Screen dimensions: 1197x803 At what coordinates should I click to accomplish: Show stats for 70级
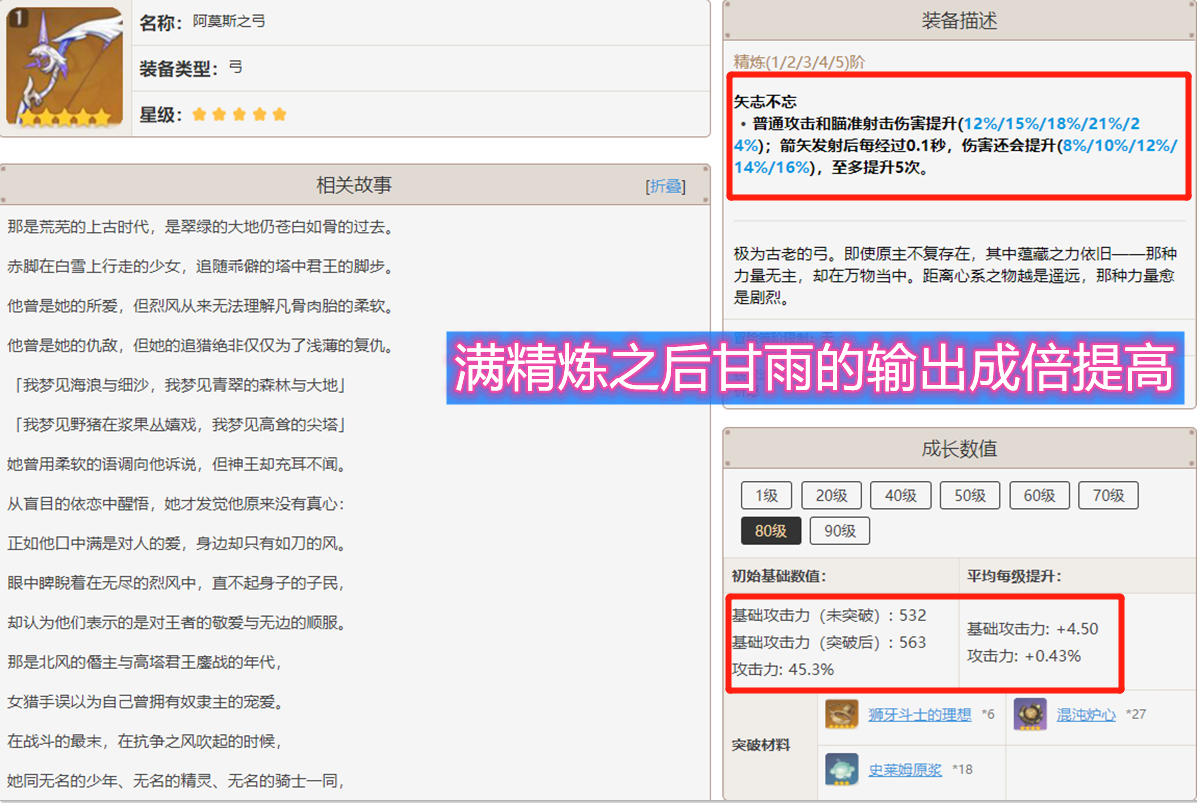[x=1108, y=495]
